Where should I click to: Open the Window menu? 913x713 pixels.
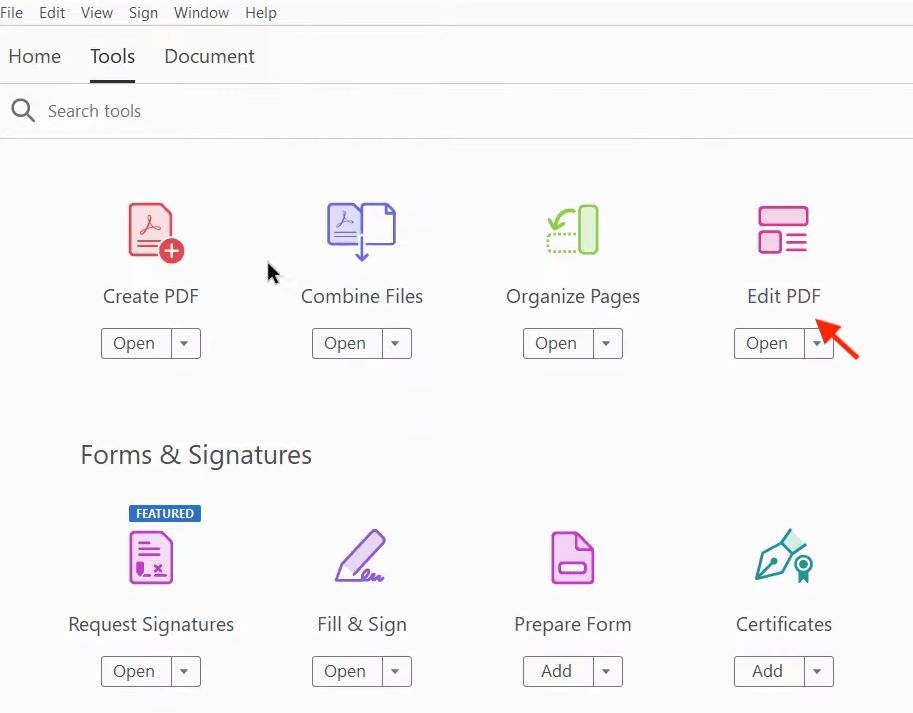(201, 13)
